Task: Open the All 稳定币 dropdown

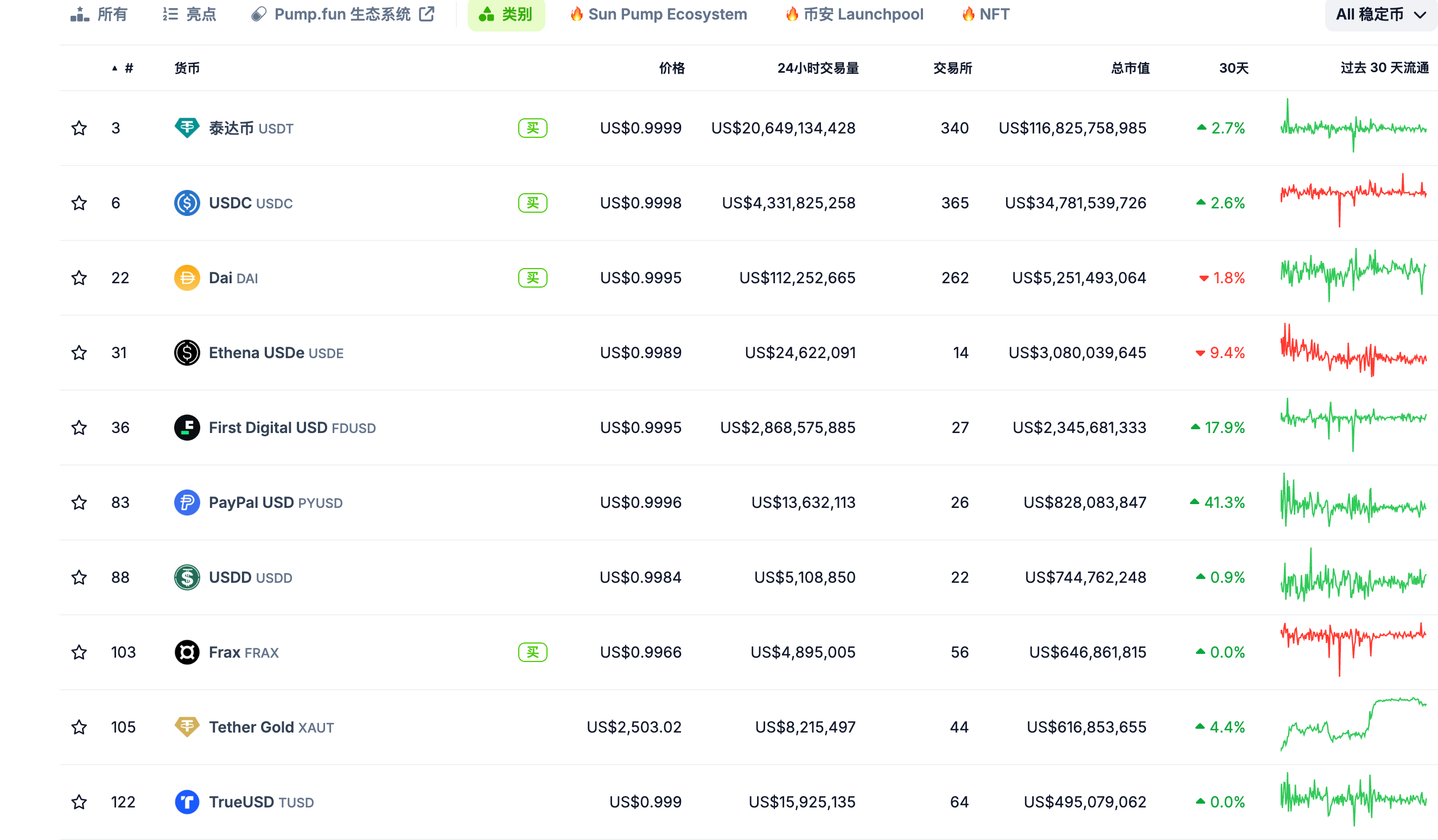Action: (x=1381, y=14)
